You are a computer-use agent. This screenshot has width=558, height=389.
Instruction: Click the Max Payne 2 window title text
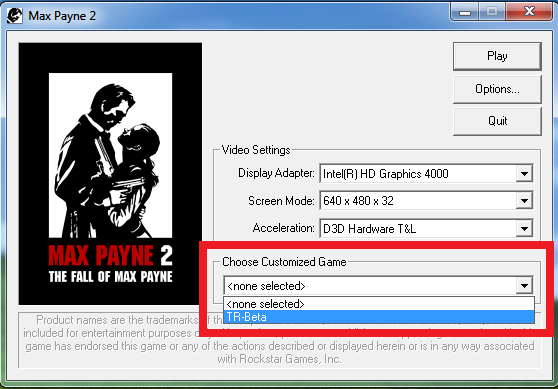tap(62, 16)
